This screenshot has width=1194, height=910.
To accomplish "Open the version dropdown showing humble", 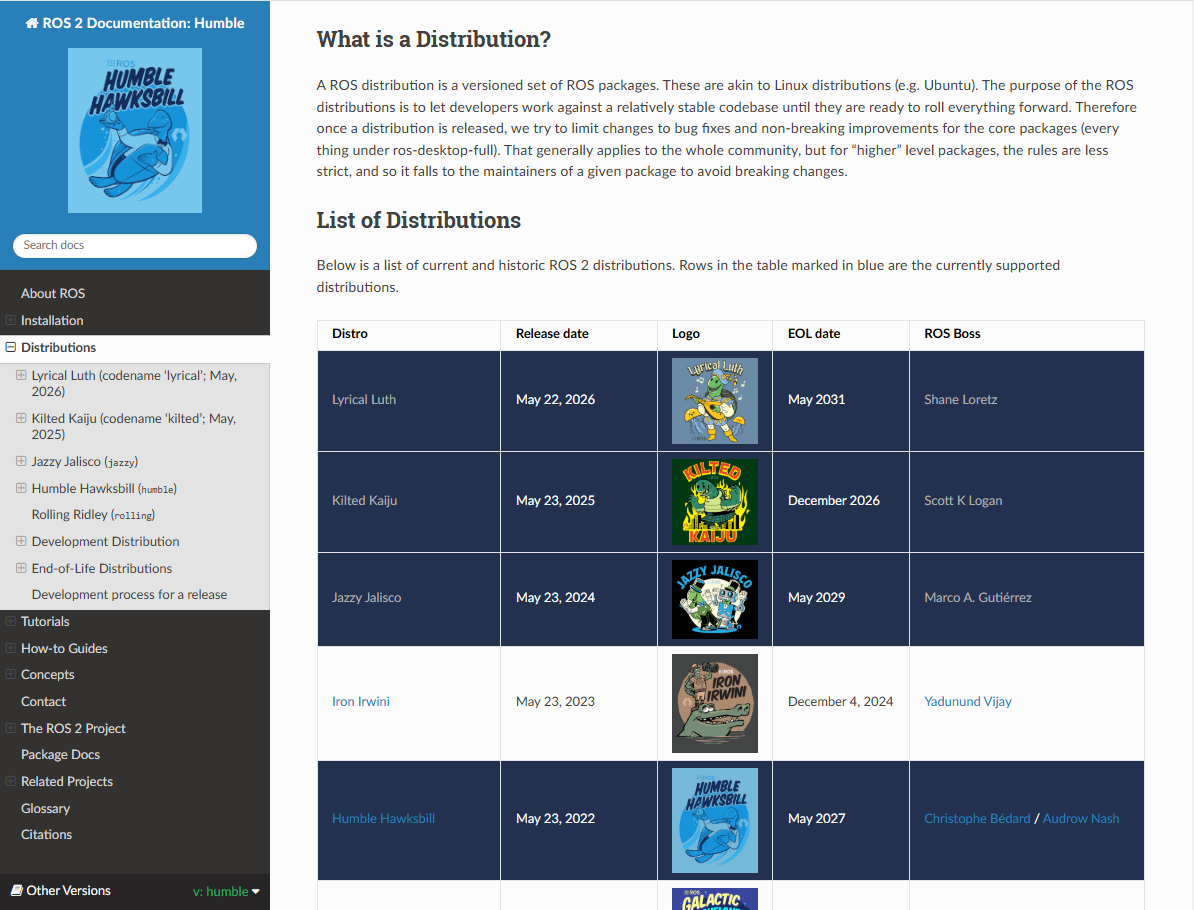I will click(226, 891).
